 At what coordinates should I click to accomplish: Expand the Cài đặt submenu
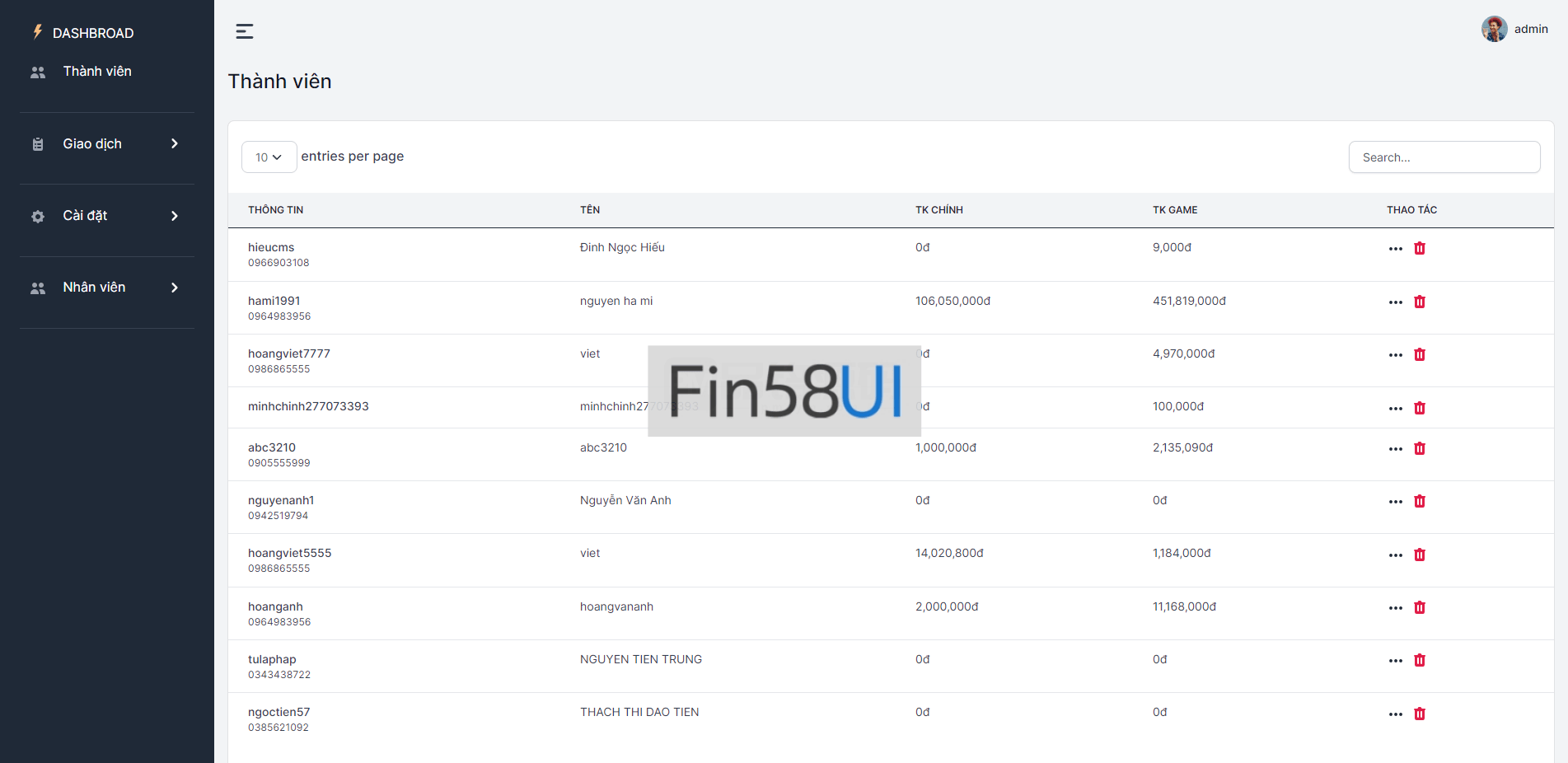click(107, 216)
